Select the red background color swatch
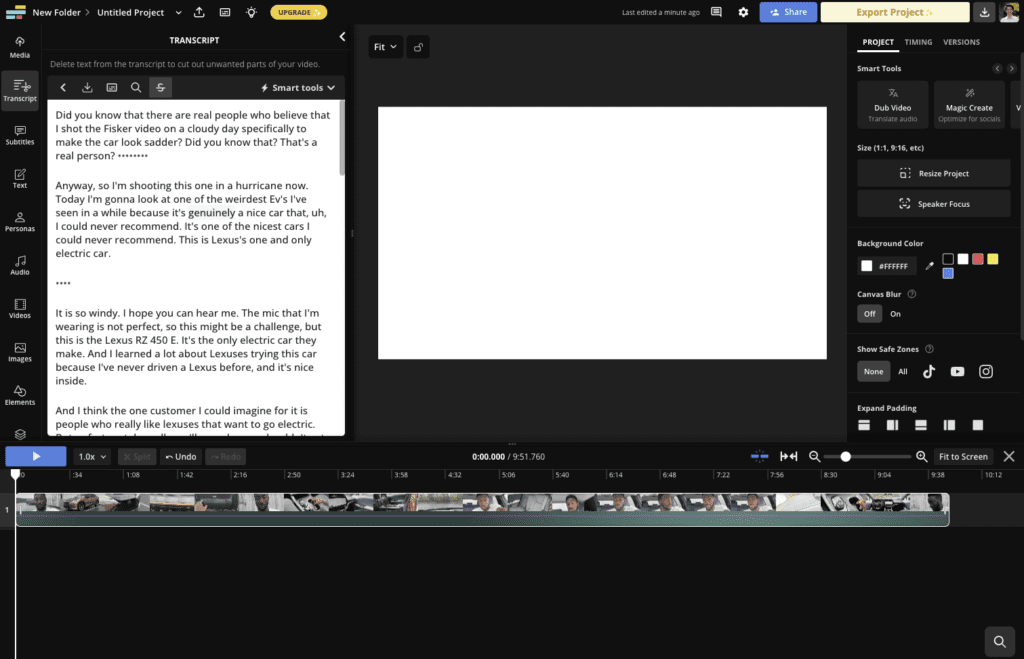The image size is (1024, 659). pos(978,259)
